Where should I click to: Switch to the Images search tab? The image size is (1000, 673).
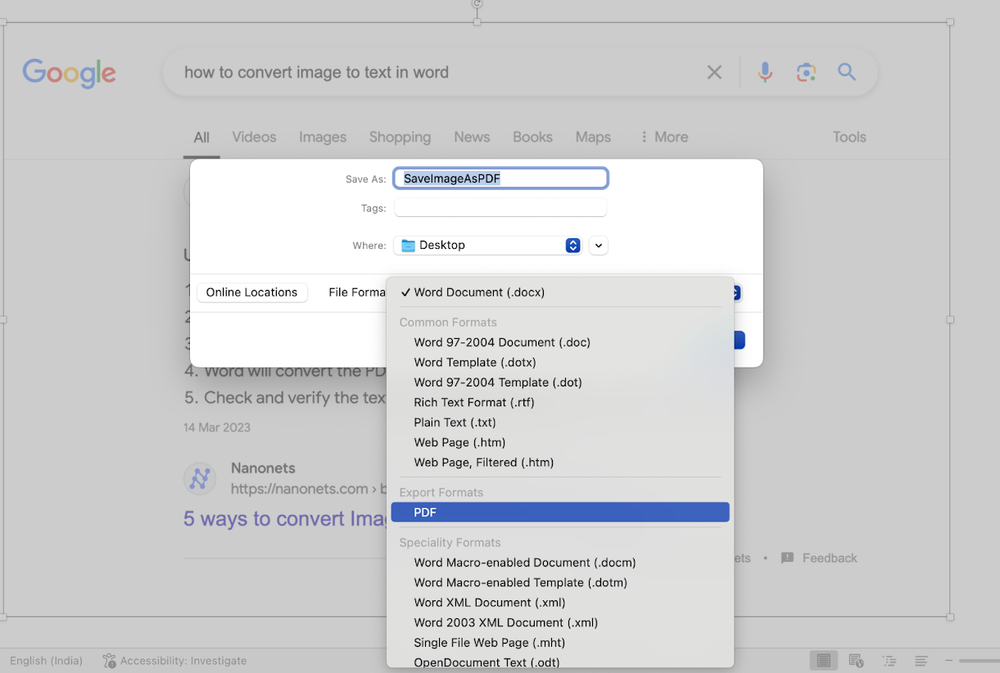[322, 137]
